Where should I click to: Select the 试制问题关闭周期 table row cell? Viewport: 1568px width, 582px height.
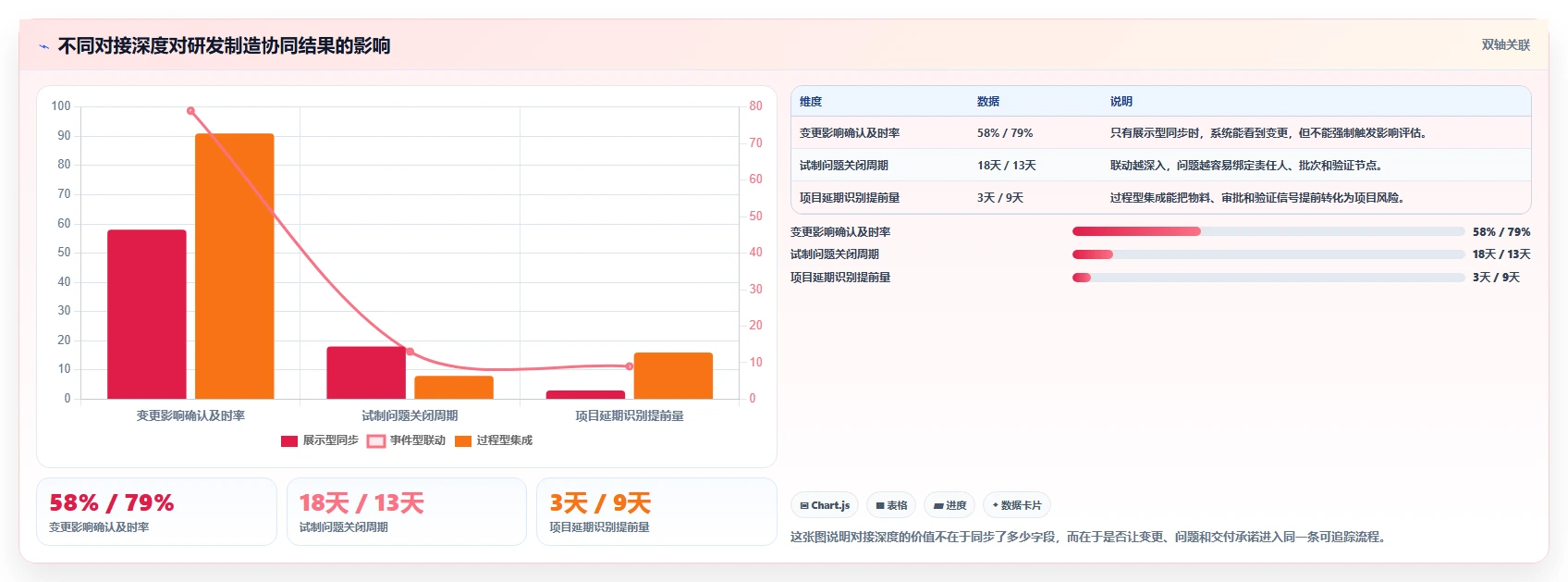[x=844, y=166]
